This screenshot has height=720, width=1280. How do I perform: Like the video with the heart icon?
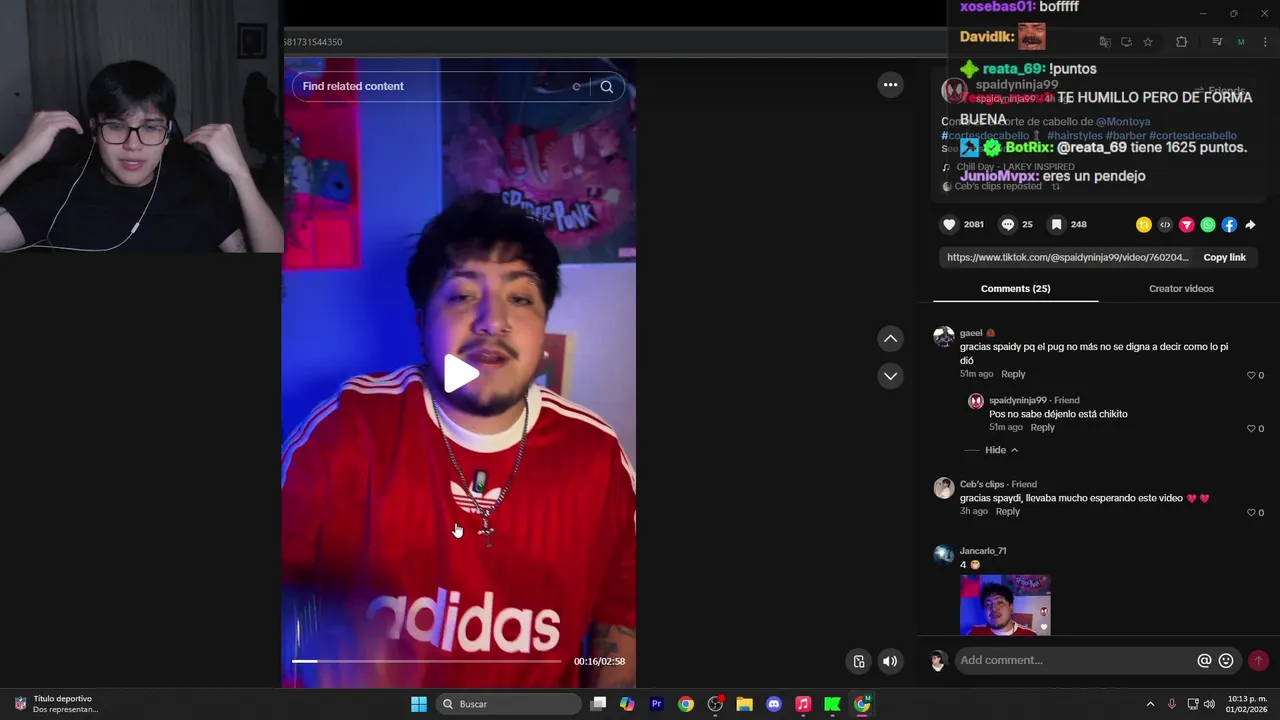coord(949,225)
